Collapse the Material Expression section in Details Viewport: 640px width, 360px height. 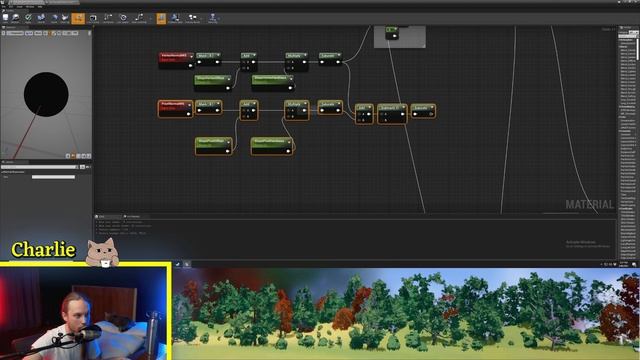point(2,172)
